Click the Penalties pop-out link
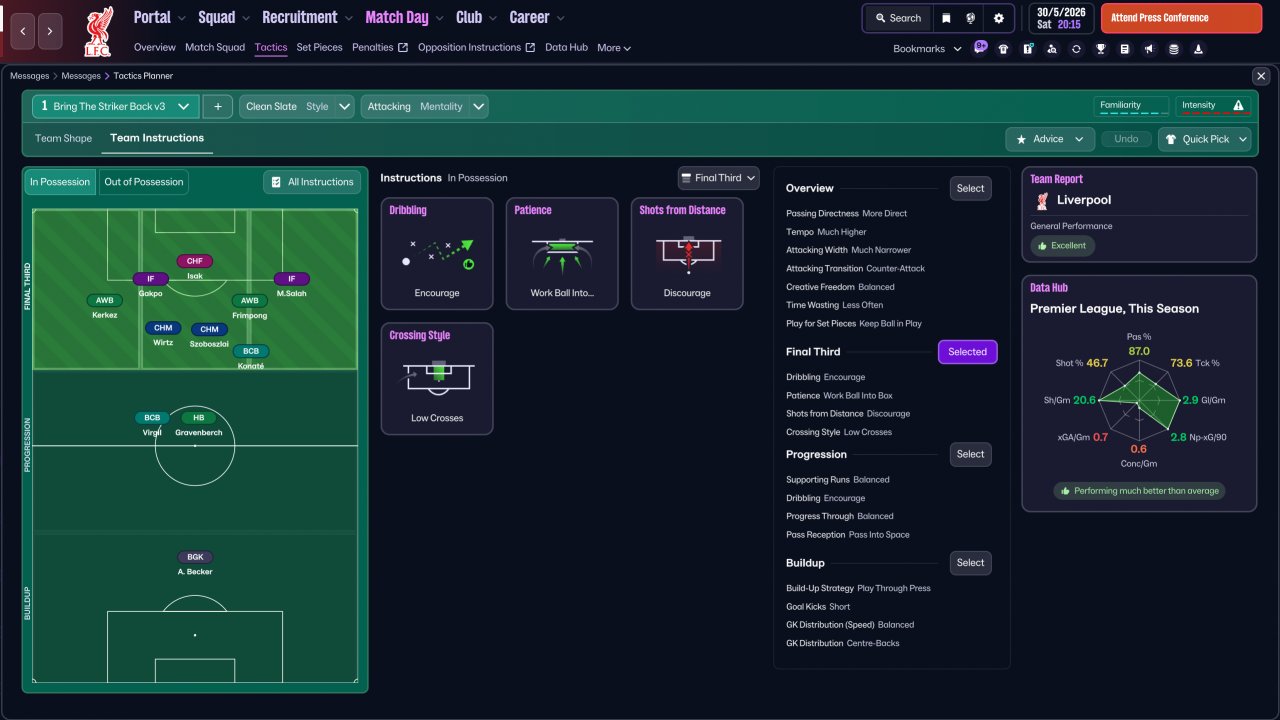This screenshot has width=1280, height=720. [380, 47]
